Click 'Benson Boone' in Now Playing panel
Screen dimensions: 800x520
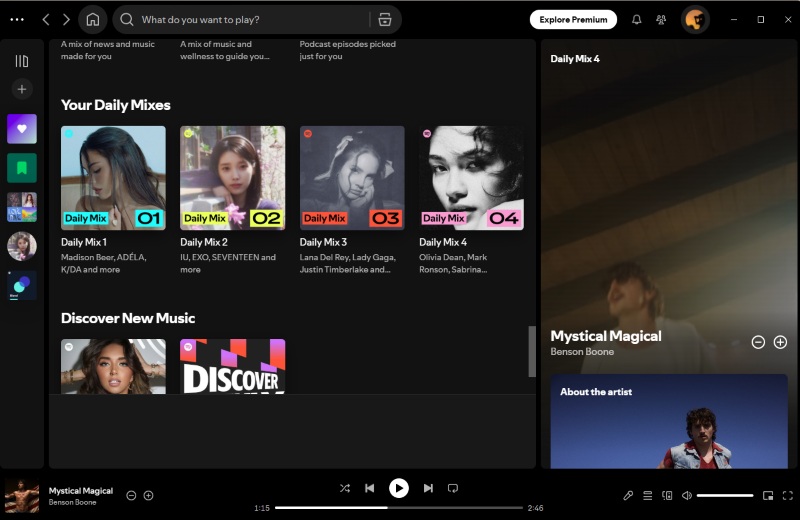tap(582, 352)
